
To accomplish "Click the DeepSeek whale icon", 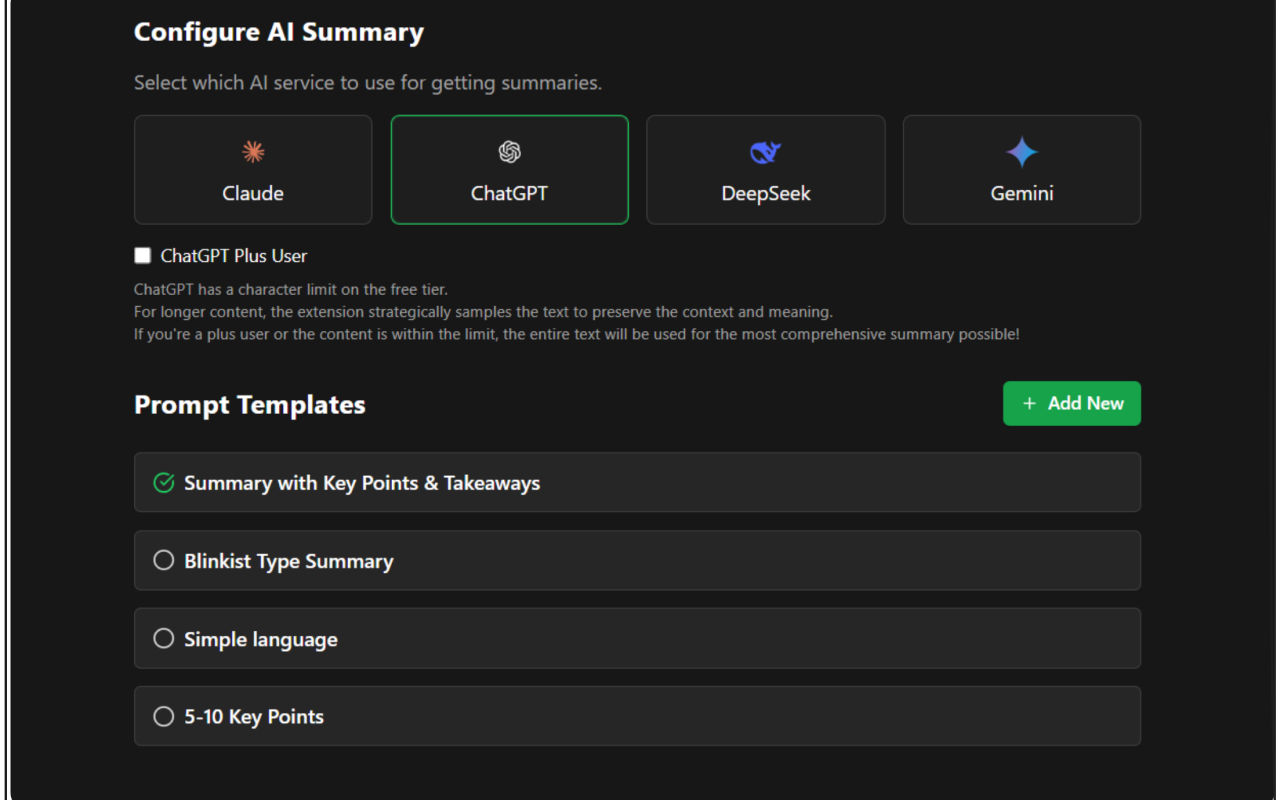I will point(765,151).
